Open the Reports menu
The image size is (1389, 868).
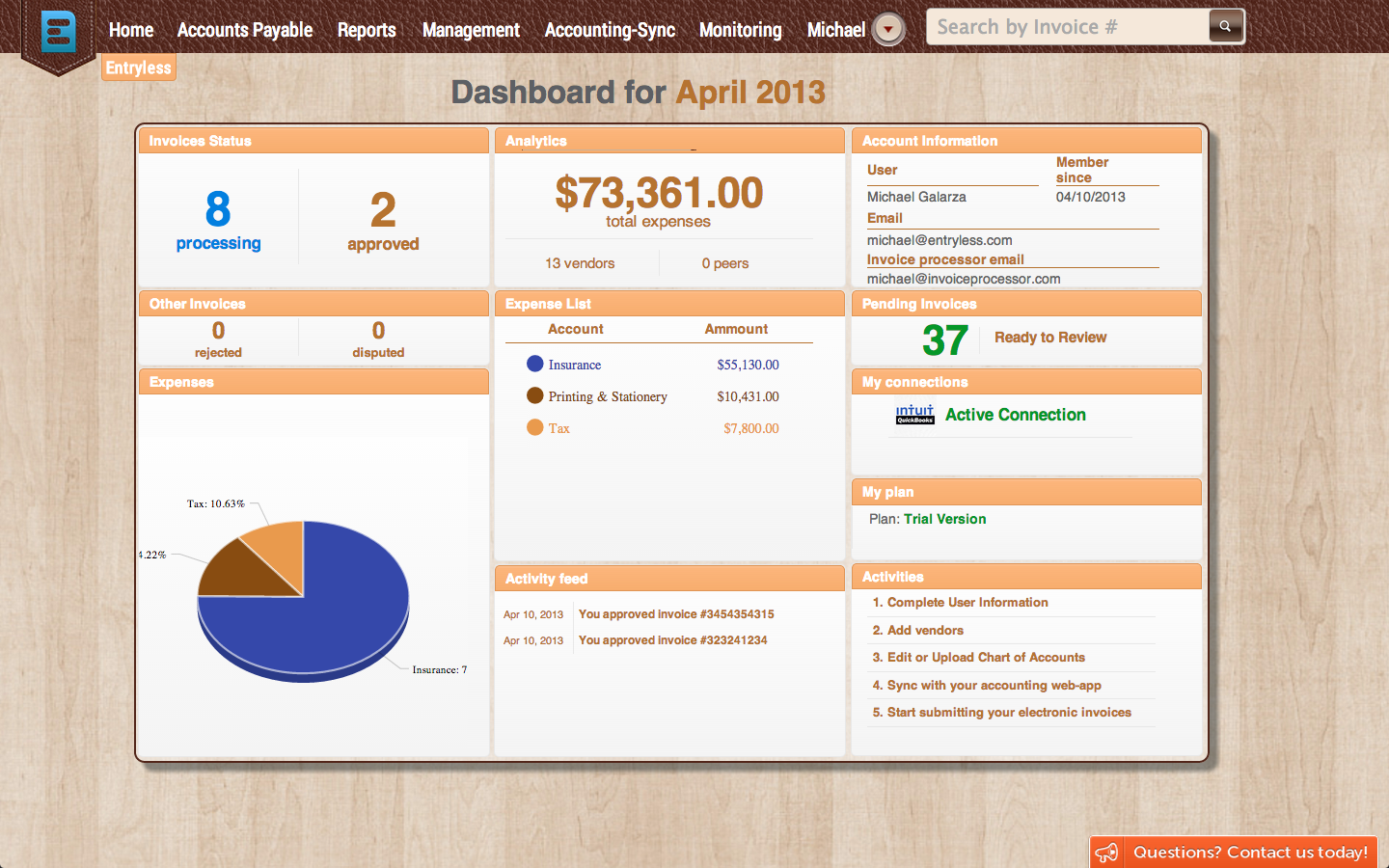tap(367, 30)
